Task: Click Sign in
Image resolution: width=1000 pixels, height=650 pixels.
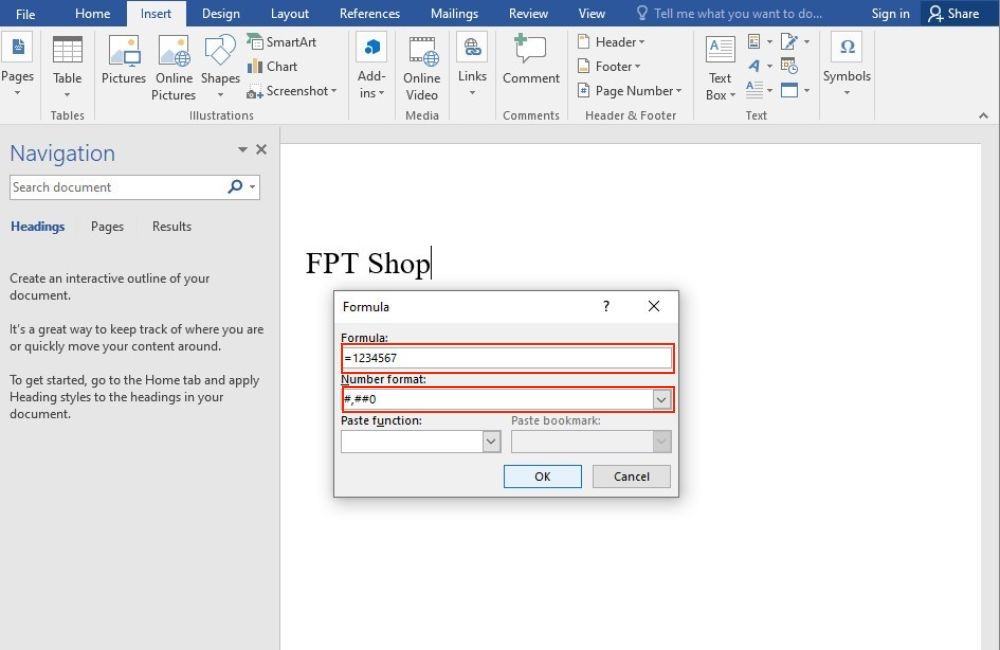Action: [x=890, y=13]
